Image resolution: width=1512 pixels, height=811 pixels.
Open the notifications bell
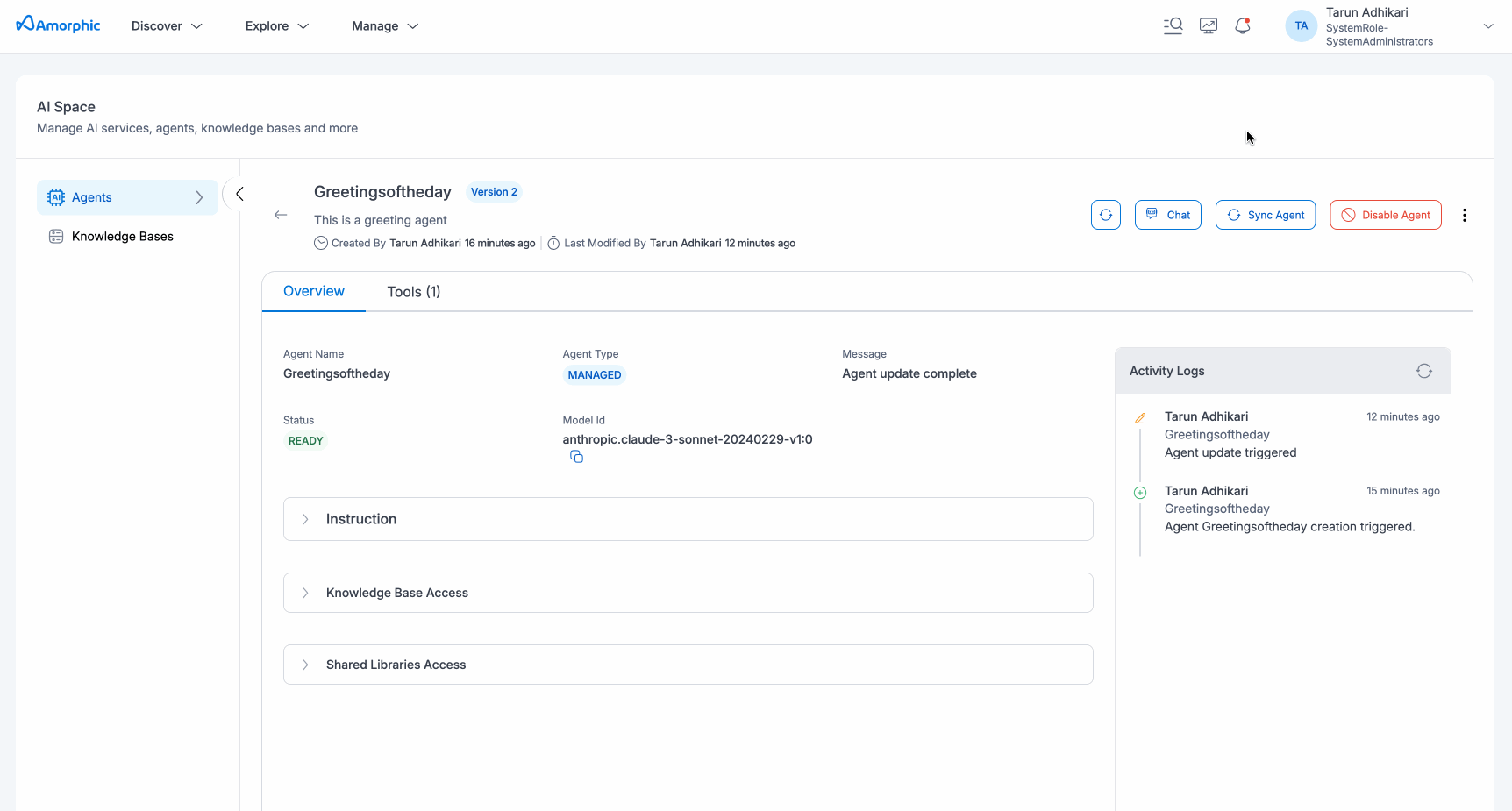1243,26
